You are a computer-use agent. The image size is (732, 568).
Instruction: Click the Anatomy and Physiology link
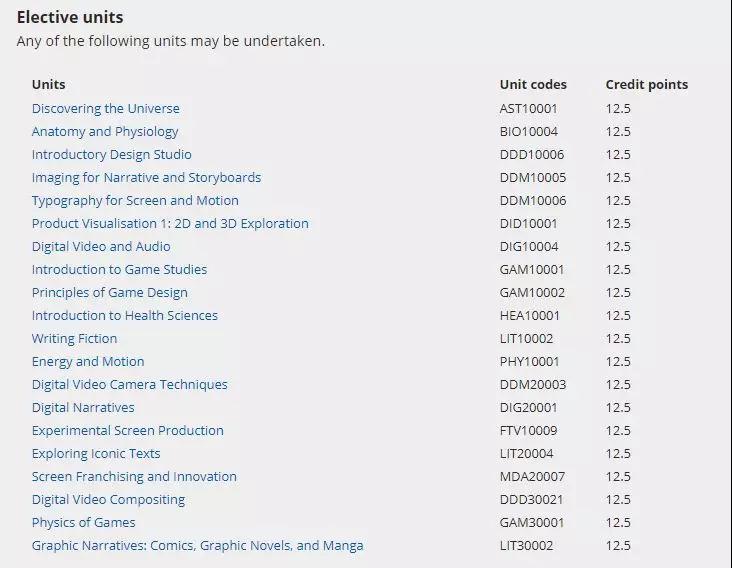[x=105, y=132]
